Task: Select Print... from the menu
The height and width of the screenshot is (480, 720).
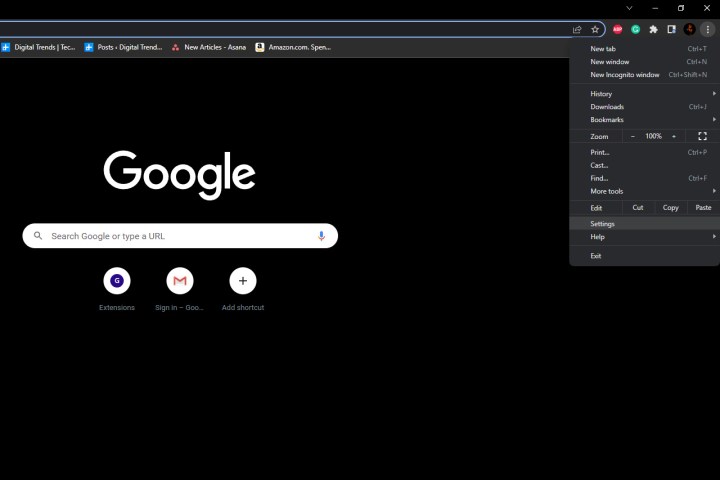Action: point(645,152)
